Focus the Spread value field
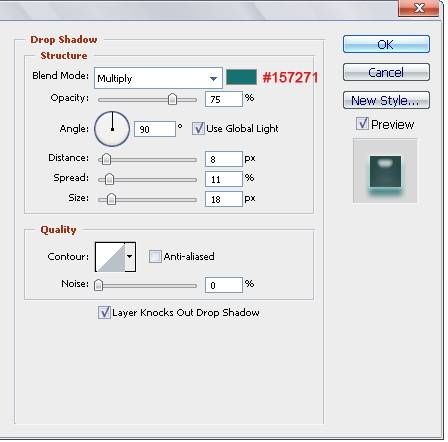Screen dimensions: 448x442 tap(224, 179)
